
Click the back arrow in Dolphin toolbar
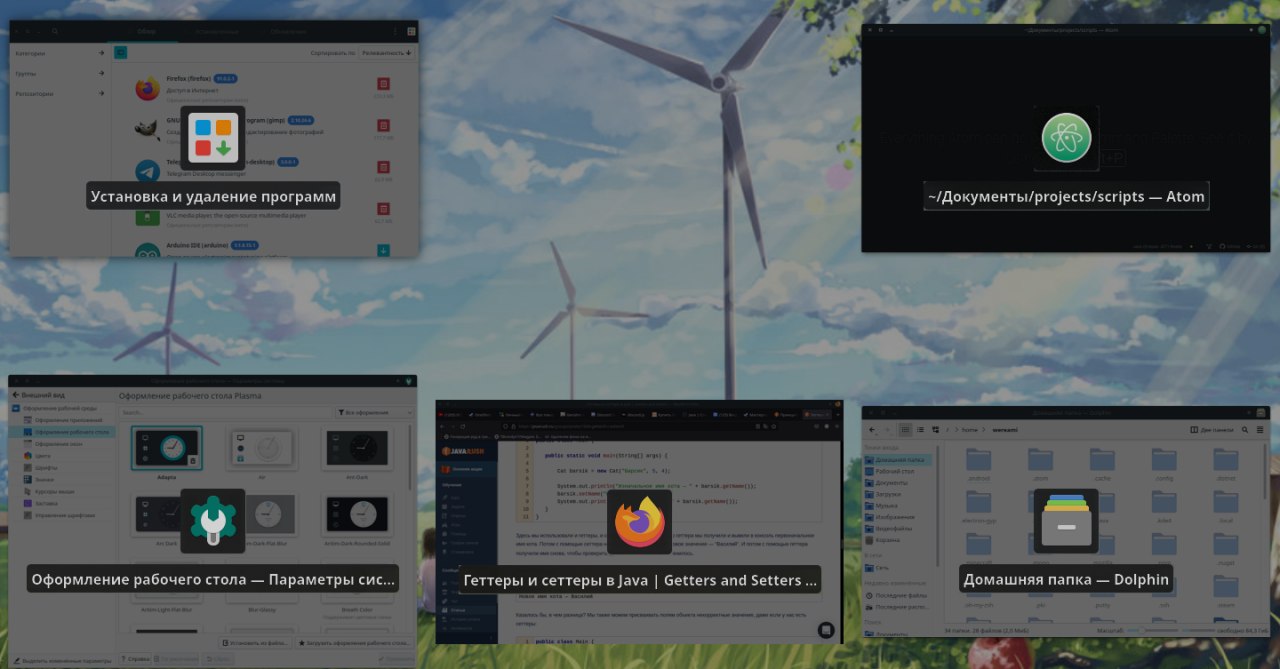[x=870, y=429]
